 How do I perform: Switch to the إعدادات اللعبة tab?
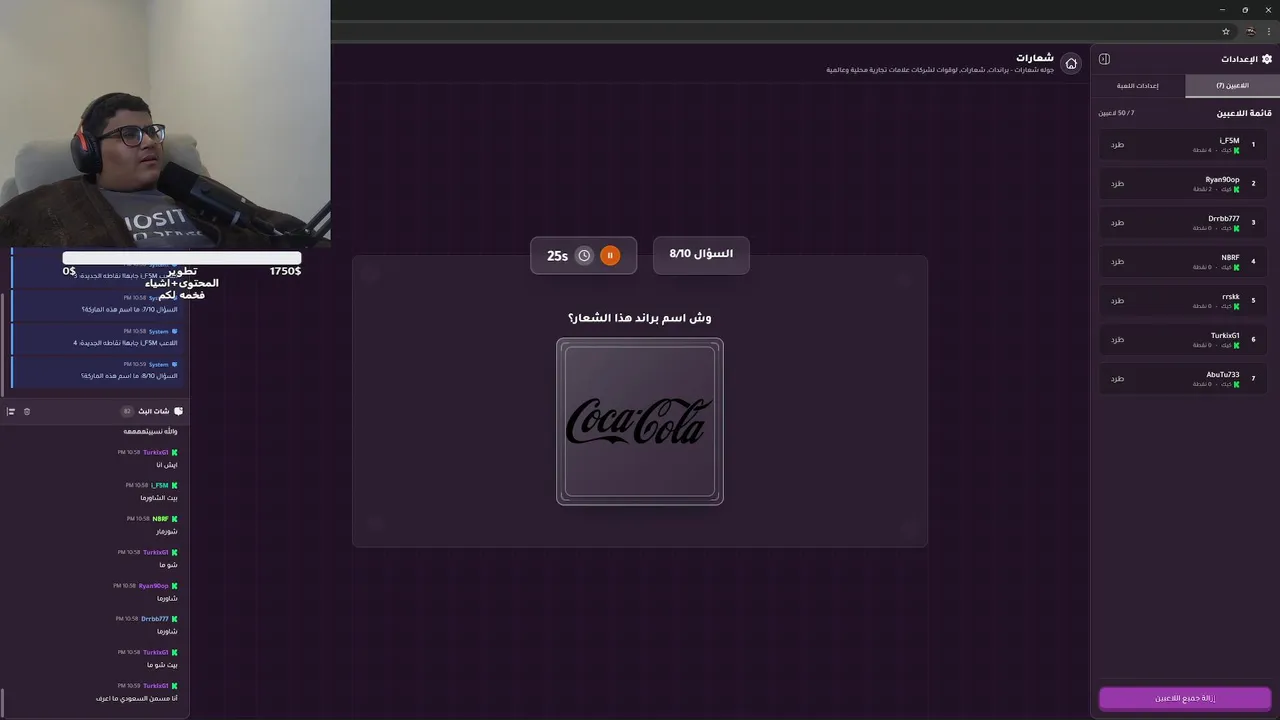(1138, 86)
